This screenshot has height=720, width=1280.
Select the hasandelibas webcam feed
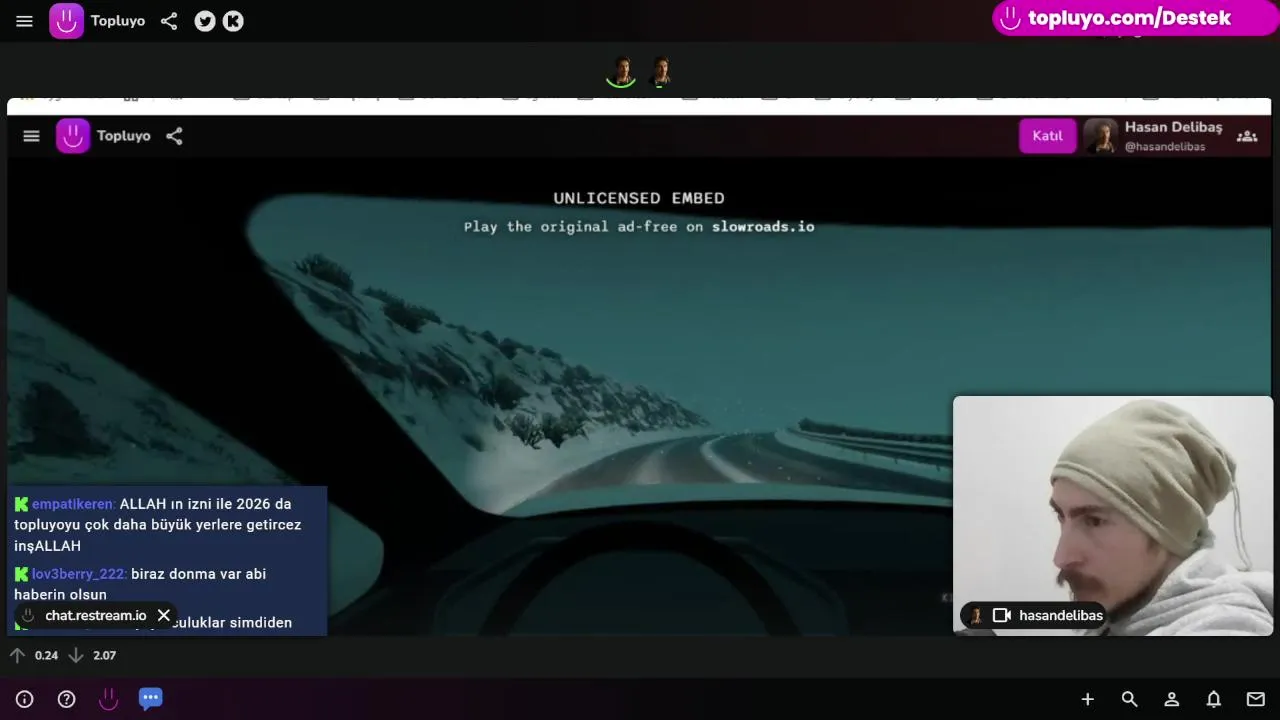(1113, 515)
